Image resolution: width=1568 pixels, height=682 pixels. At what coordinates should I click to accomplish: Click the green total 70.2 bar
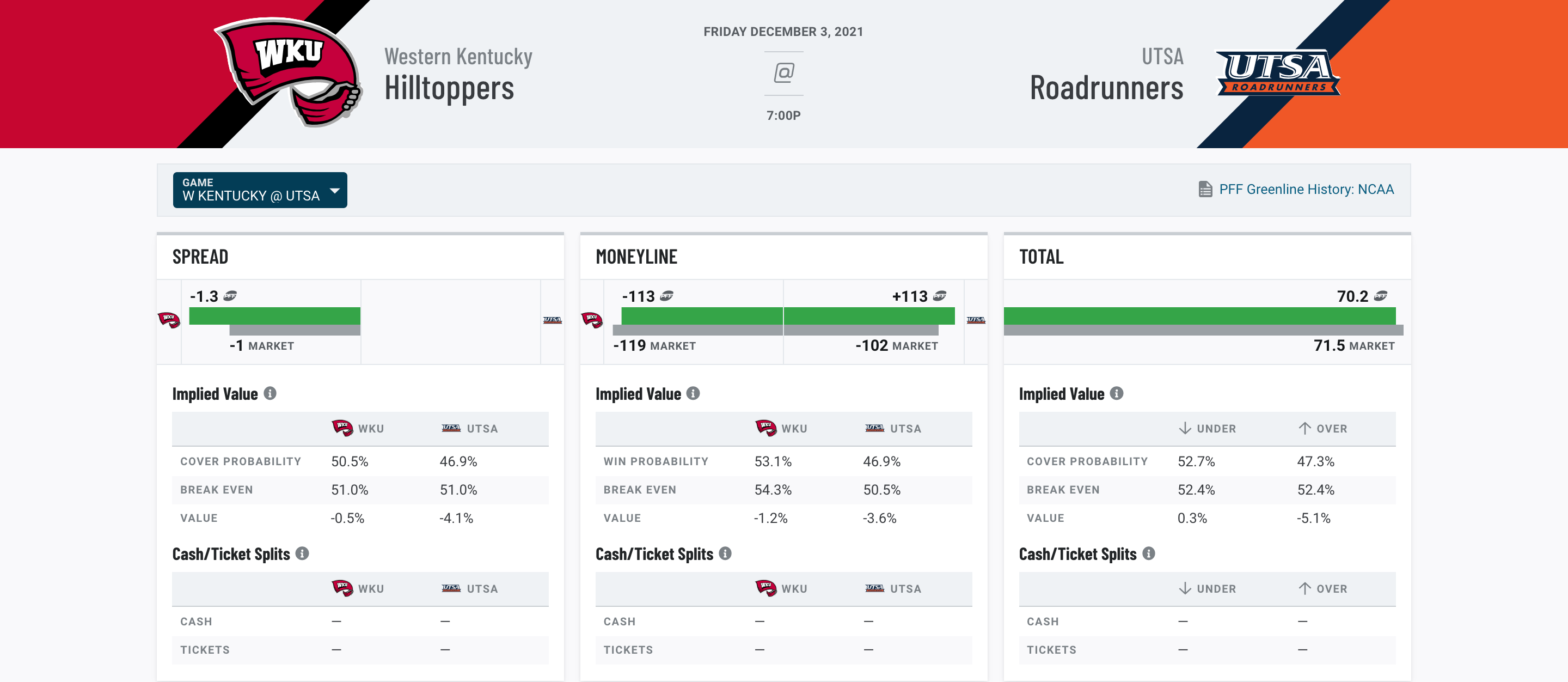1200,316
